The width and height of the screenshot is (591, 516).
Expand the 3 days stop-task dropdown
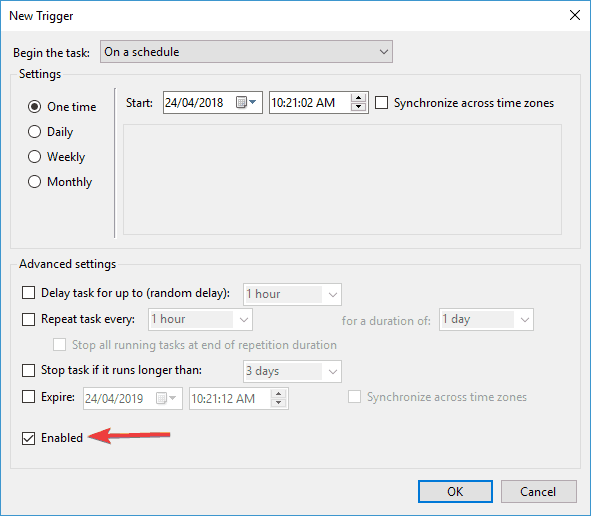pyautogui.click(x=292, y=371)
